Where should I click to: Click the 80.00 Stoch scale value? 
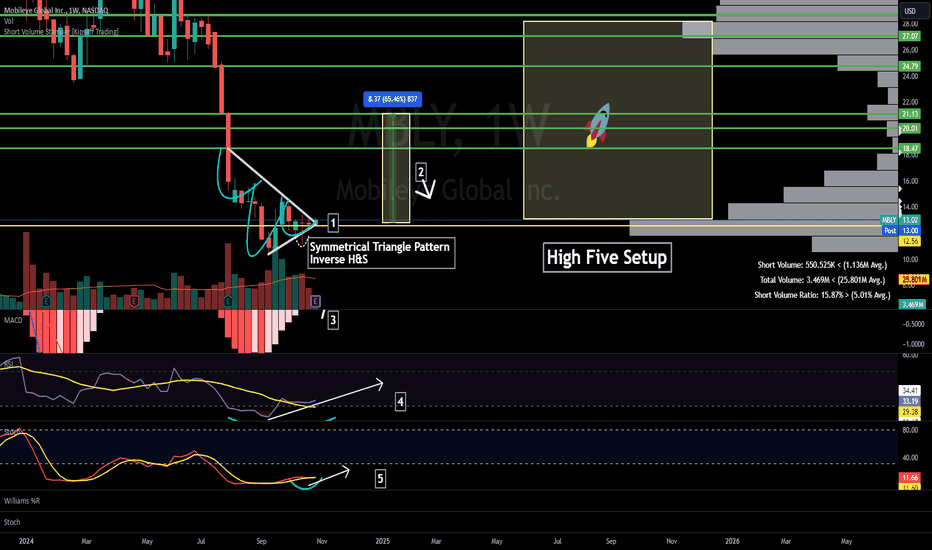click(910, 430)
